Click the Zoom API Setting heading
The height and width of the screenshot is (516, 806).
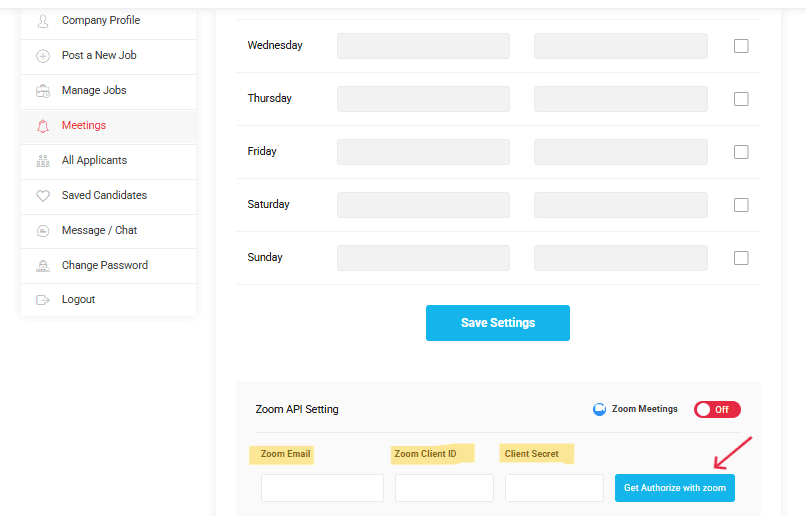coord(297,410)
